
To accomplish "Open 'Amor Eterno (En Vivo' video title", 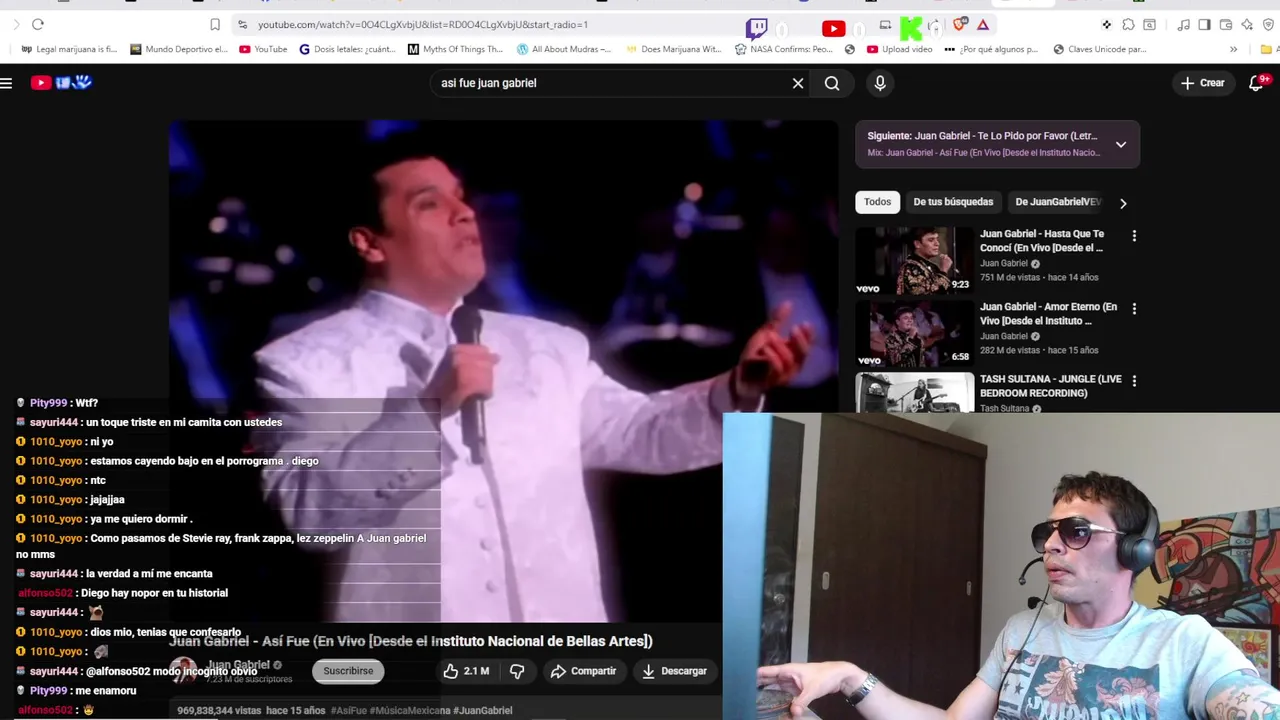I will click(1048, 314).
